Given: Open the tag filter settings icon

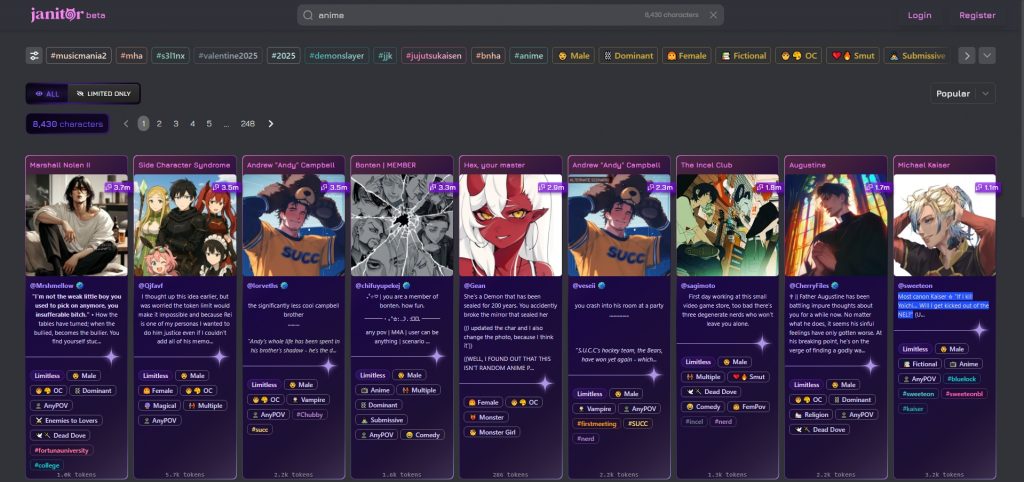Looking at the screenshot, I should 34,56.
